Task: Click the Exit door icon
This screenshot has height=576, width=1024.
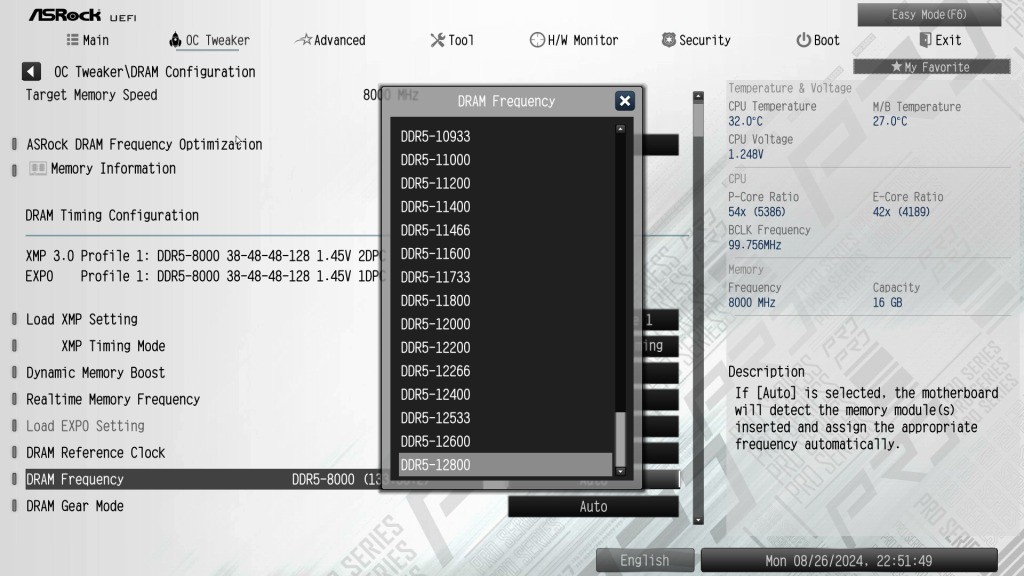Action: (925, 40)
